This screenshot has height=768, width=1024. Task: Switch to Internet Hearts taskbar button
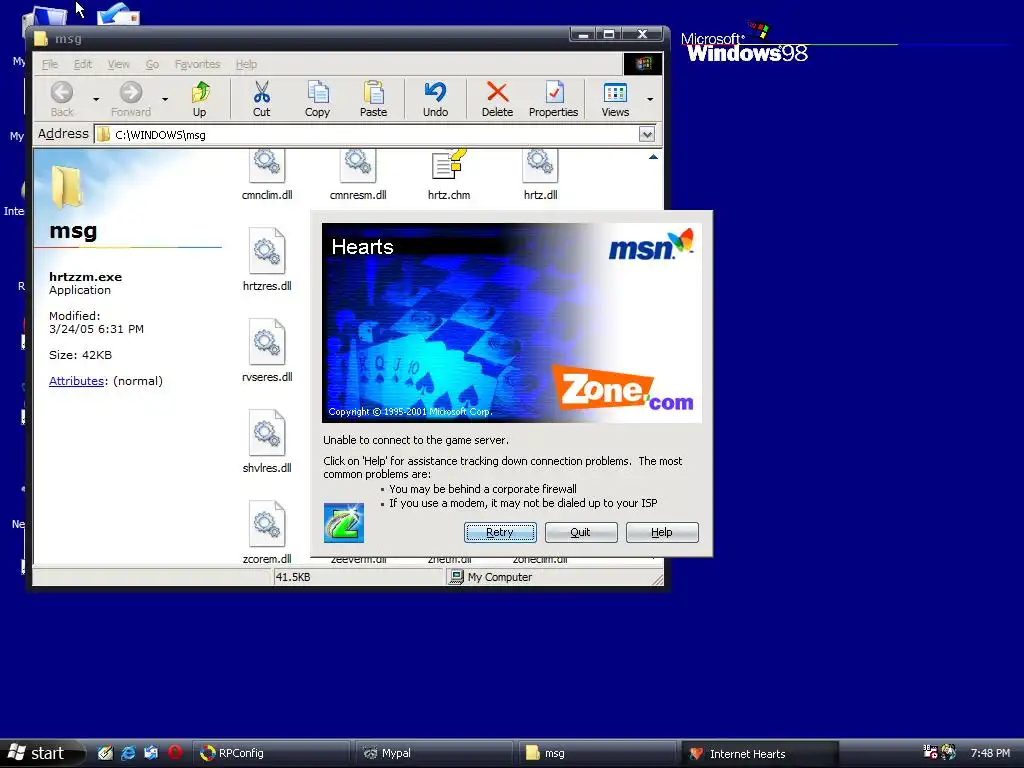pyautogui.click(x=760, y=754)
